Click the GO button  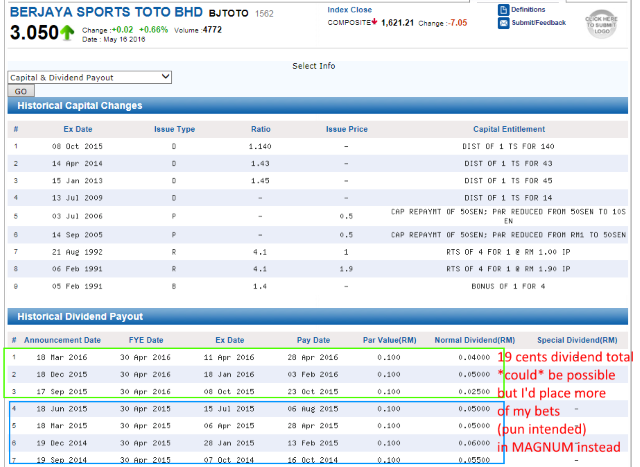(x=21, y=91)
